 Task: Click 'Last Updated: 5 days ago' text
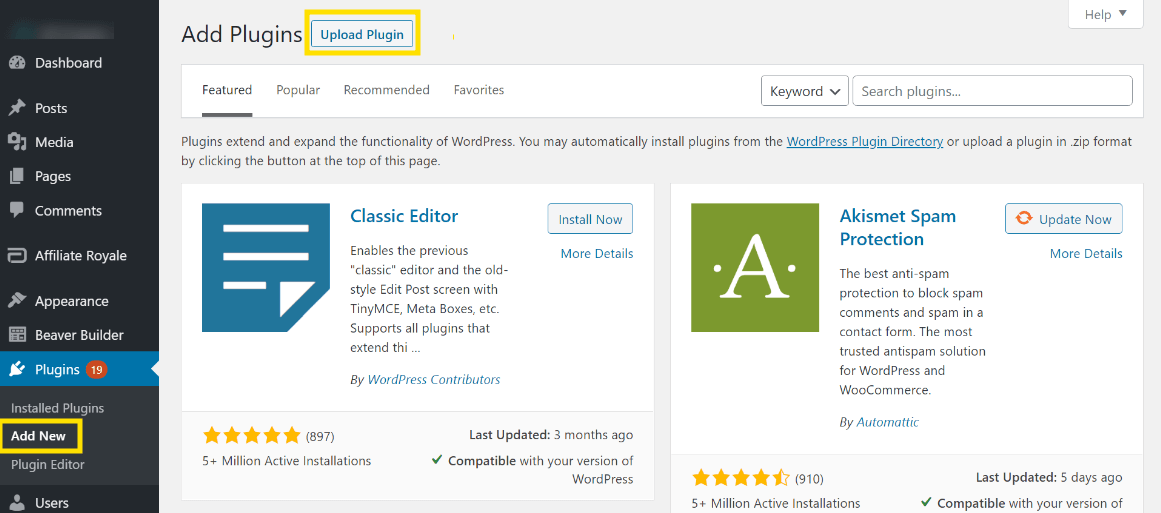(x=1049, y=477)
